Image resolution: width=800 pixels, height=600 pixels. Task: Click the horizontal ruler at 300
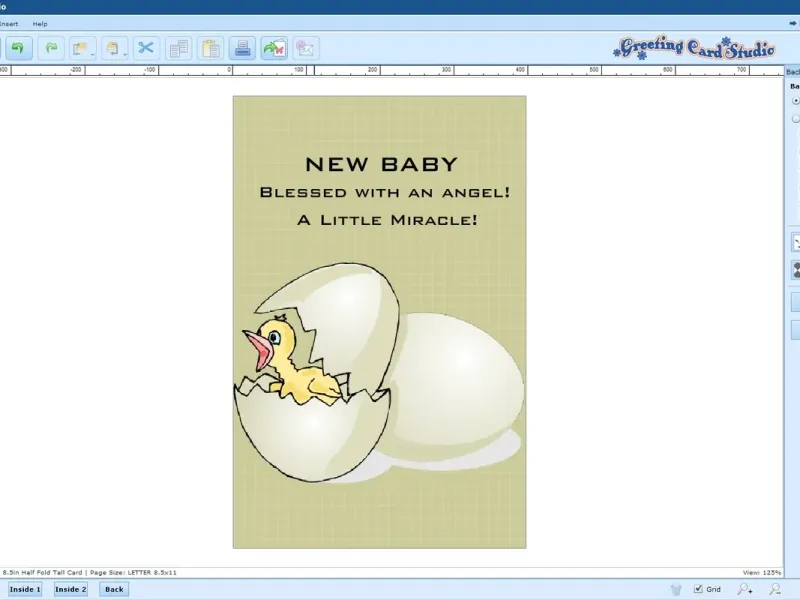coord(446,70)
